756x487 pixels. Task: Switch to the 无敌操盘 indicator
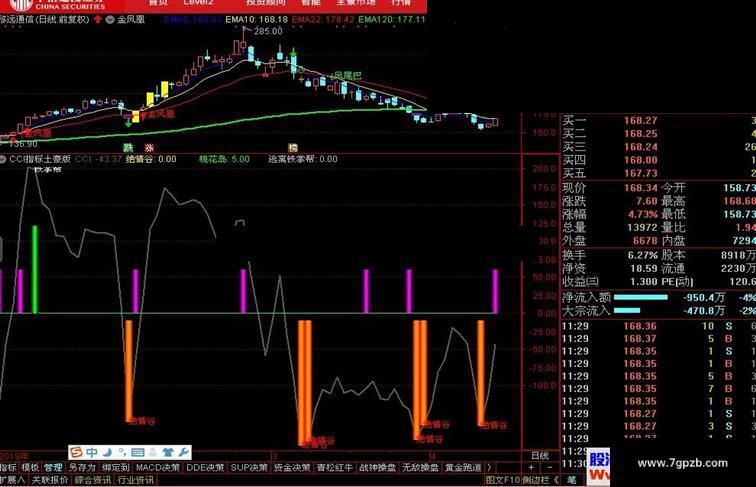[420, 467]
